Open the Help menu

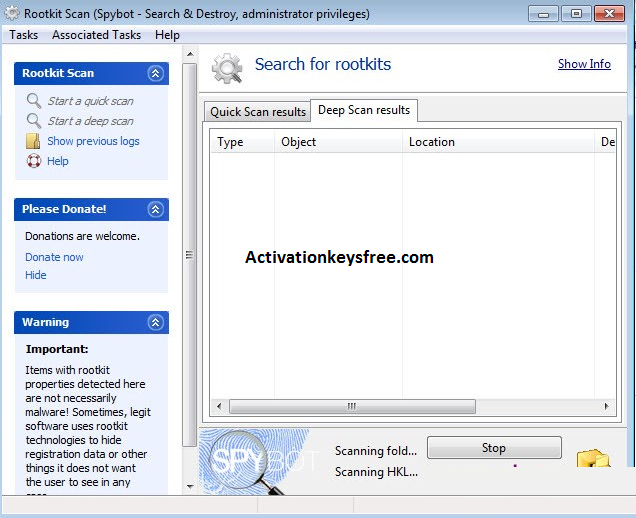(167, 35)
